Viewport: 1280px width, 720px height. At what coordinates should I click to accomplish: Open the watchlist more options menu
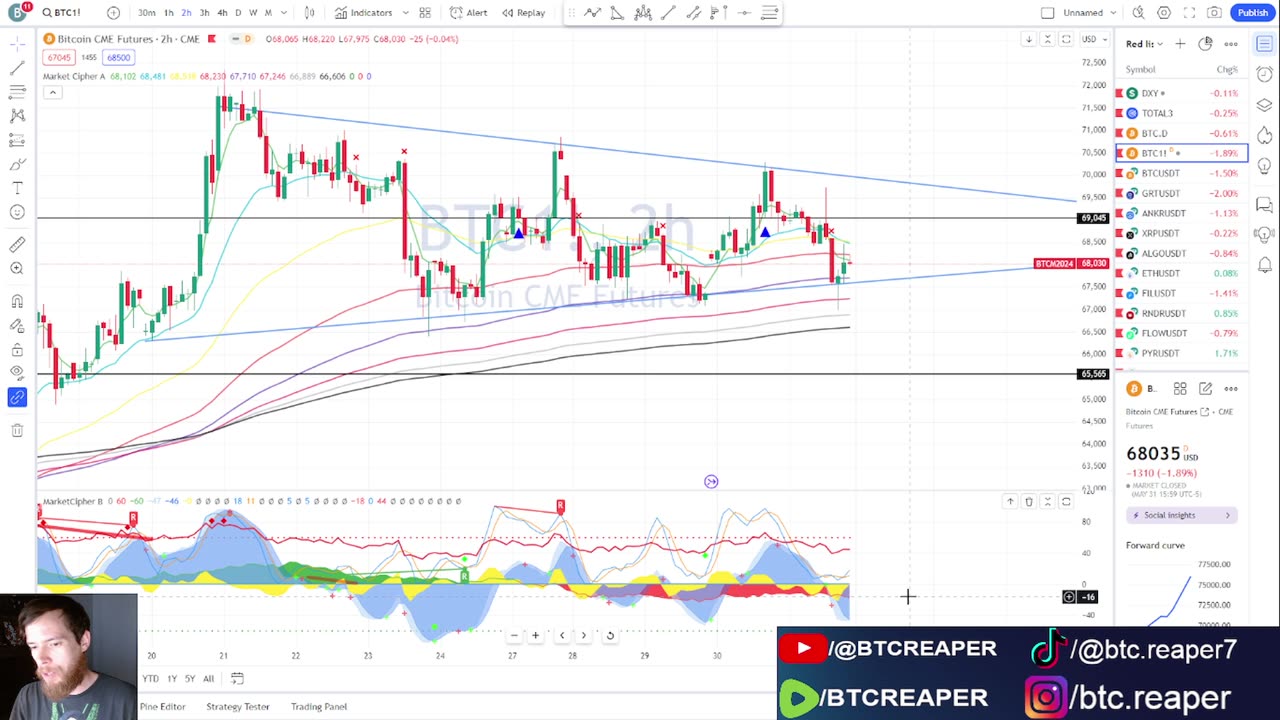tap(1231, 44)
